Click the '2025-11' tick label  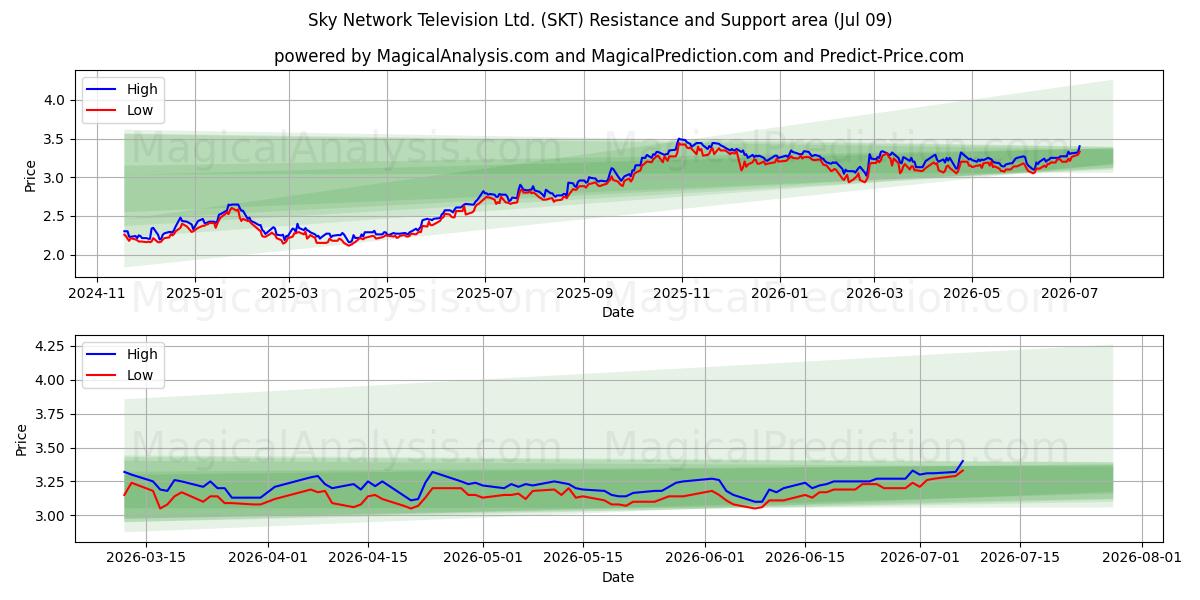[682, 293]
